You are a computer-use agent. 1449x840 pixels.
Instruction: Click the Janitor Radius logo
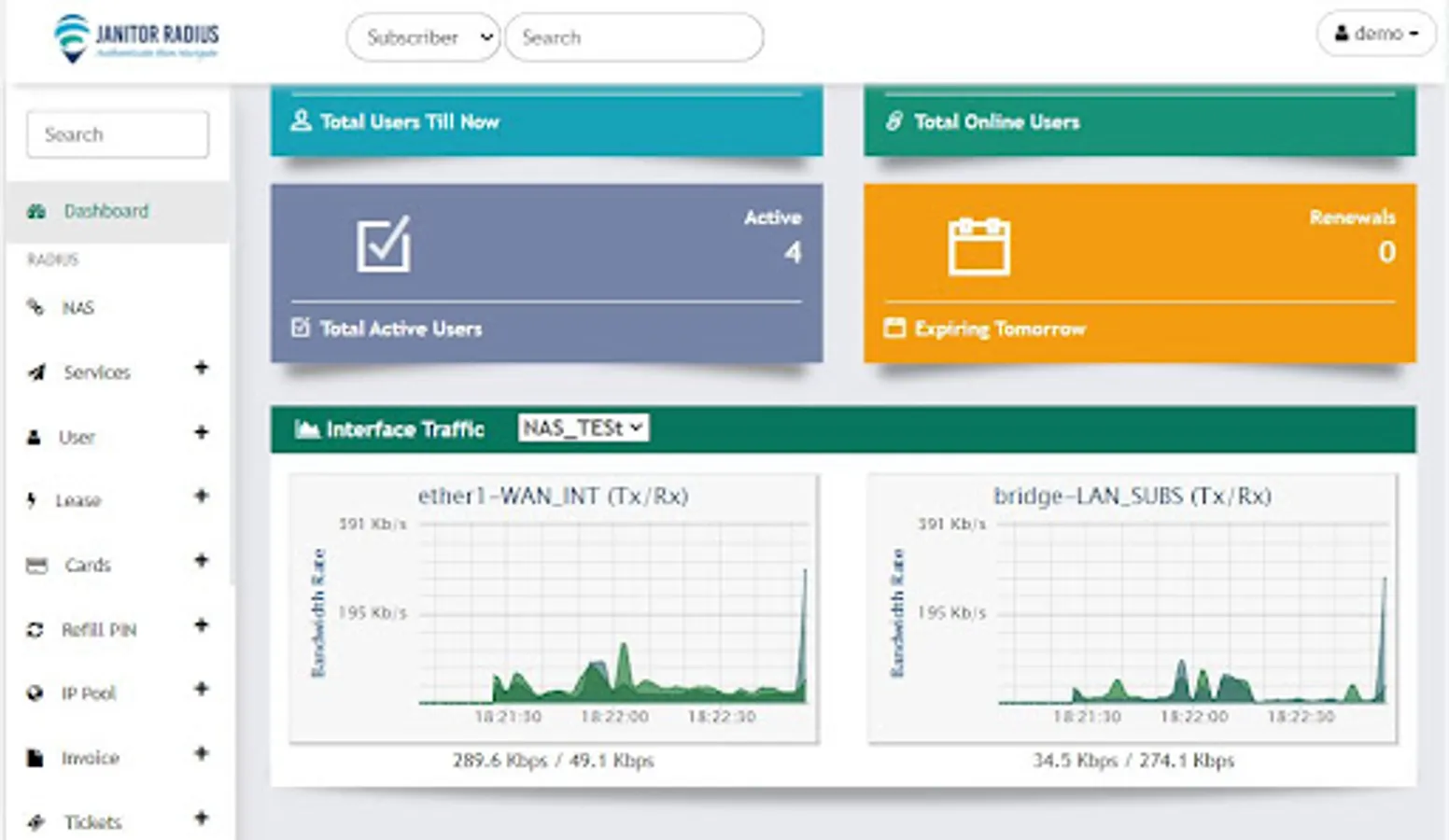pyautogui.click(x=136, y=39)
